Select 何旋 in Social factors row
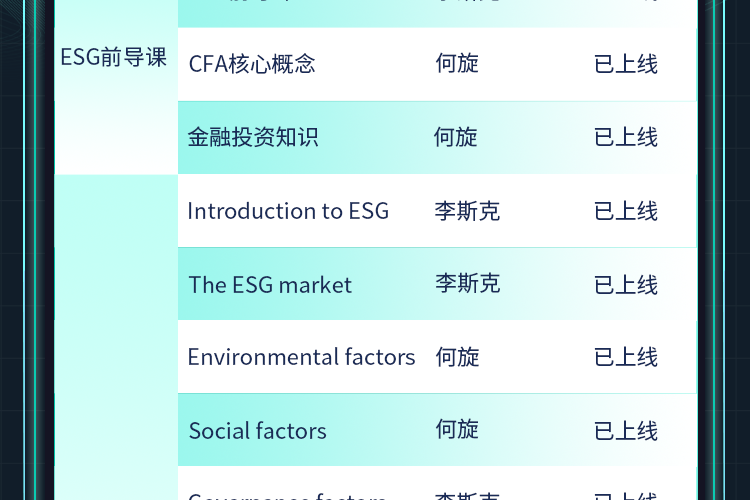 (x=457, y=430)
